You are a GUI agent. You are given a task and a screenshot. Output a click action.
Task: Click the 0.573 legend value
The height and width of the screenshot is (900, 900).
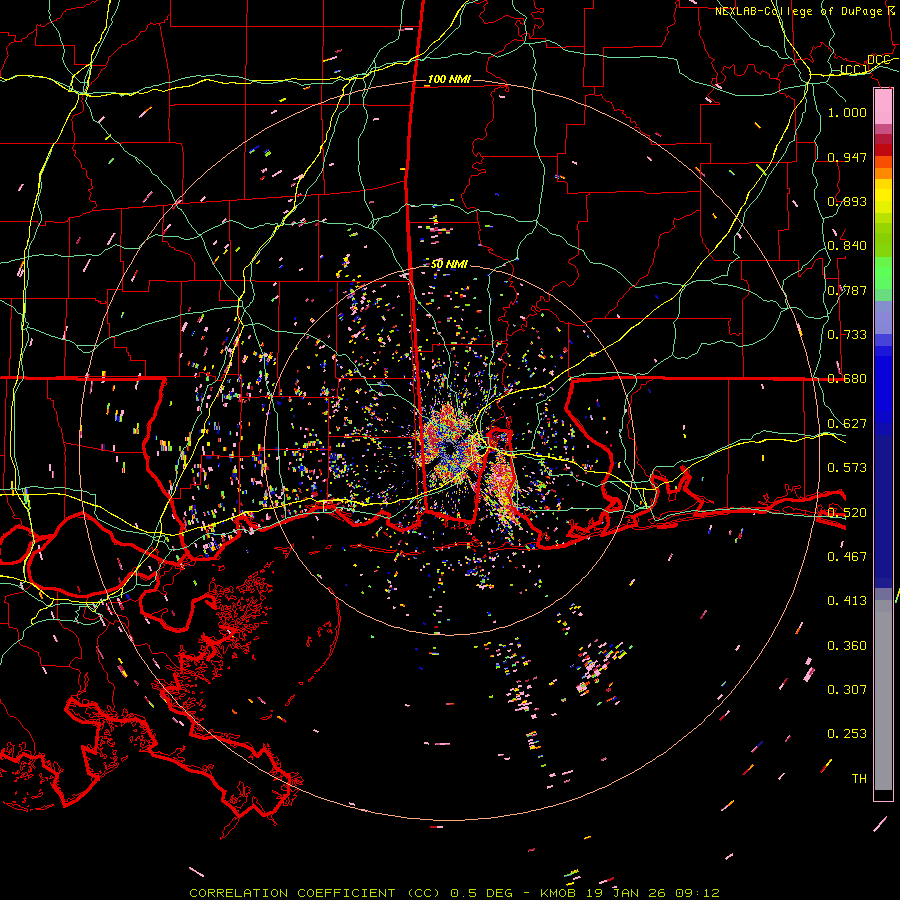point(847,468)
